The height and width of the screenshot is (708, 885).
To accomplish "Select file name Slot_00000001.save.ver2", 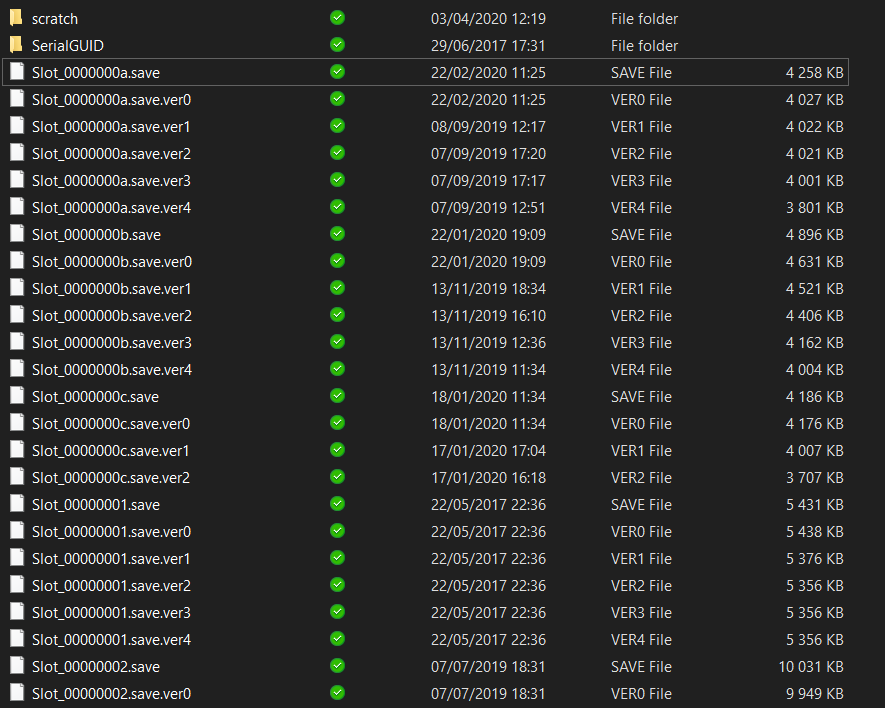I will tap(111, 586).
